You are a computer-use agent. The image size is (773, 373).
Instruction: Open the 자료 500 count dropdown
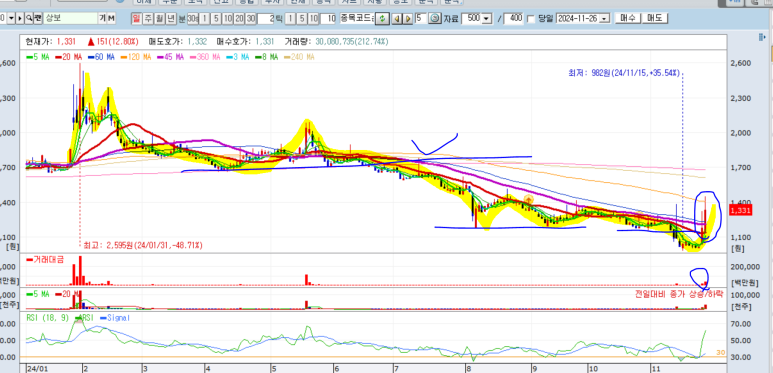click(486, 19)
